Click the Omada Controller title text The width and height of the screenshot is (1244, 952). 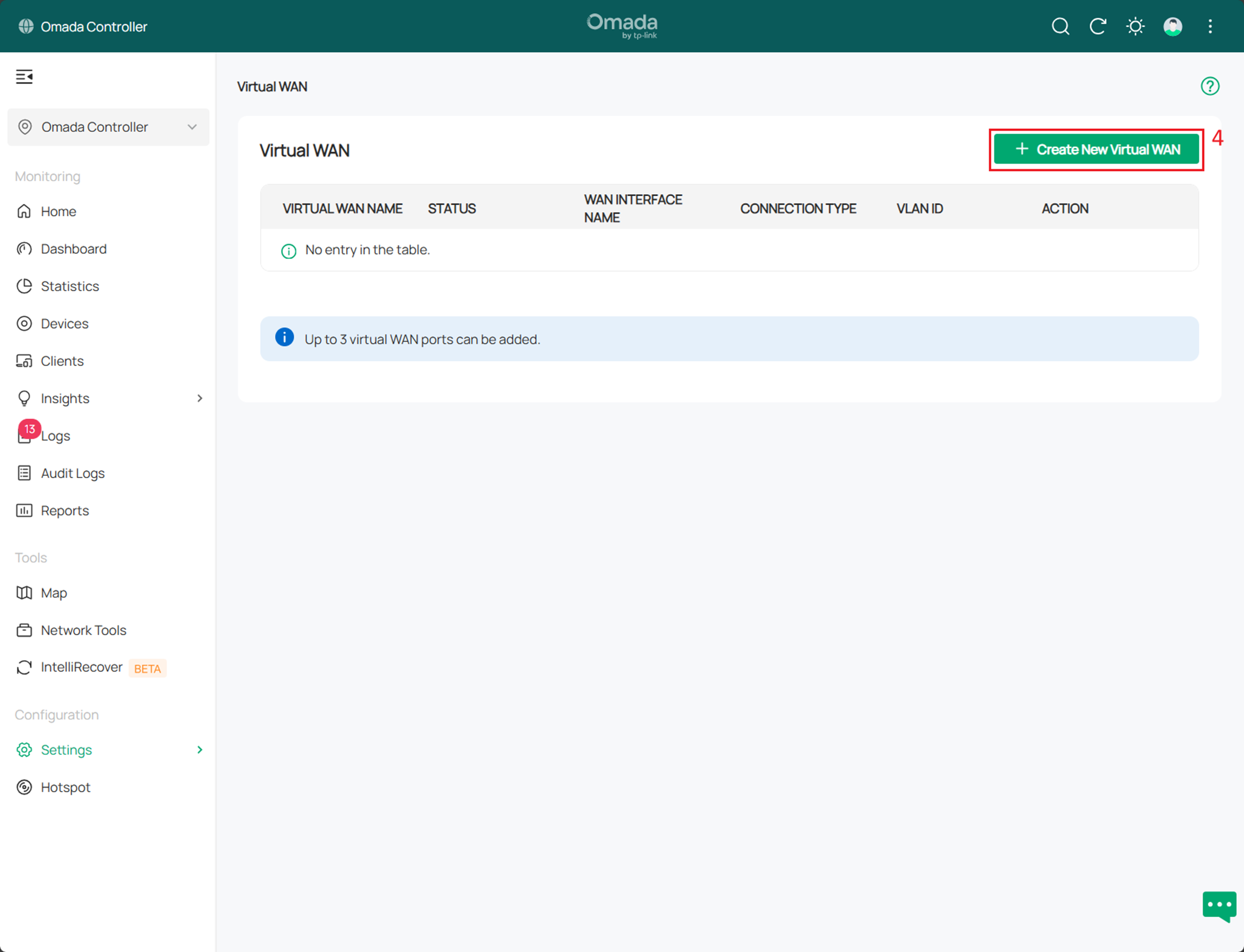point(93,27)
